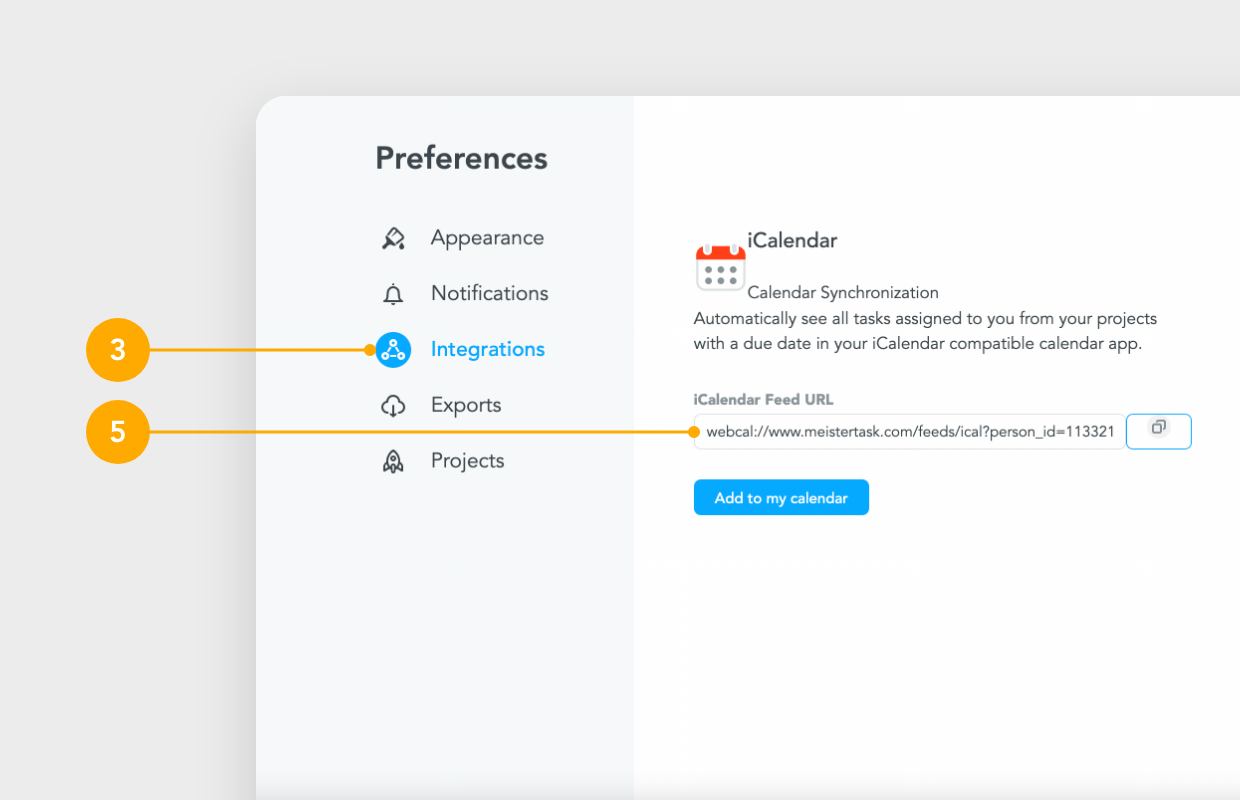This screenshot has height=800, width=1240.
Task: Click the blue Integrations nodes icon
Action: 393,350
